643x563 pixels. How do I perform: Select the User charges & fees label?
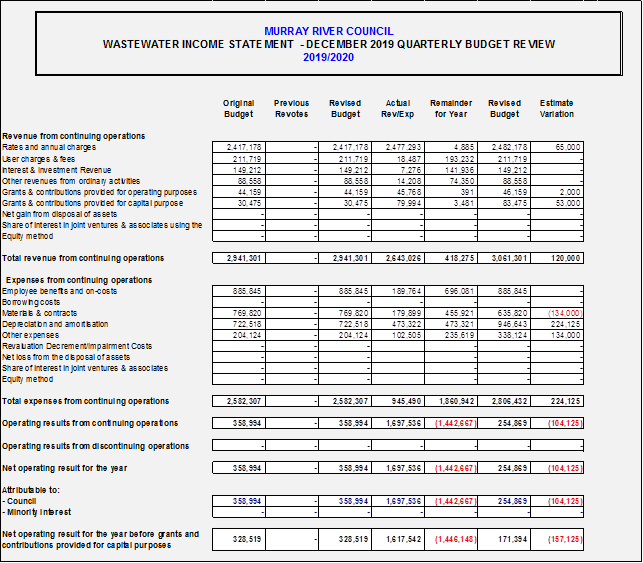(x=39, y=159)
